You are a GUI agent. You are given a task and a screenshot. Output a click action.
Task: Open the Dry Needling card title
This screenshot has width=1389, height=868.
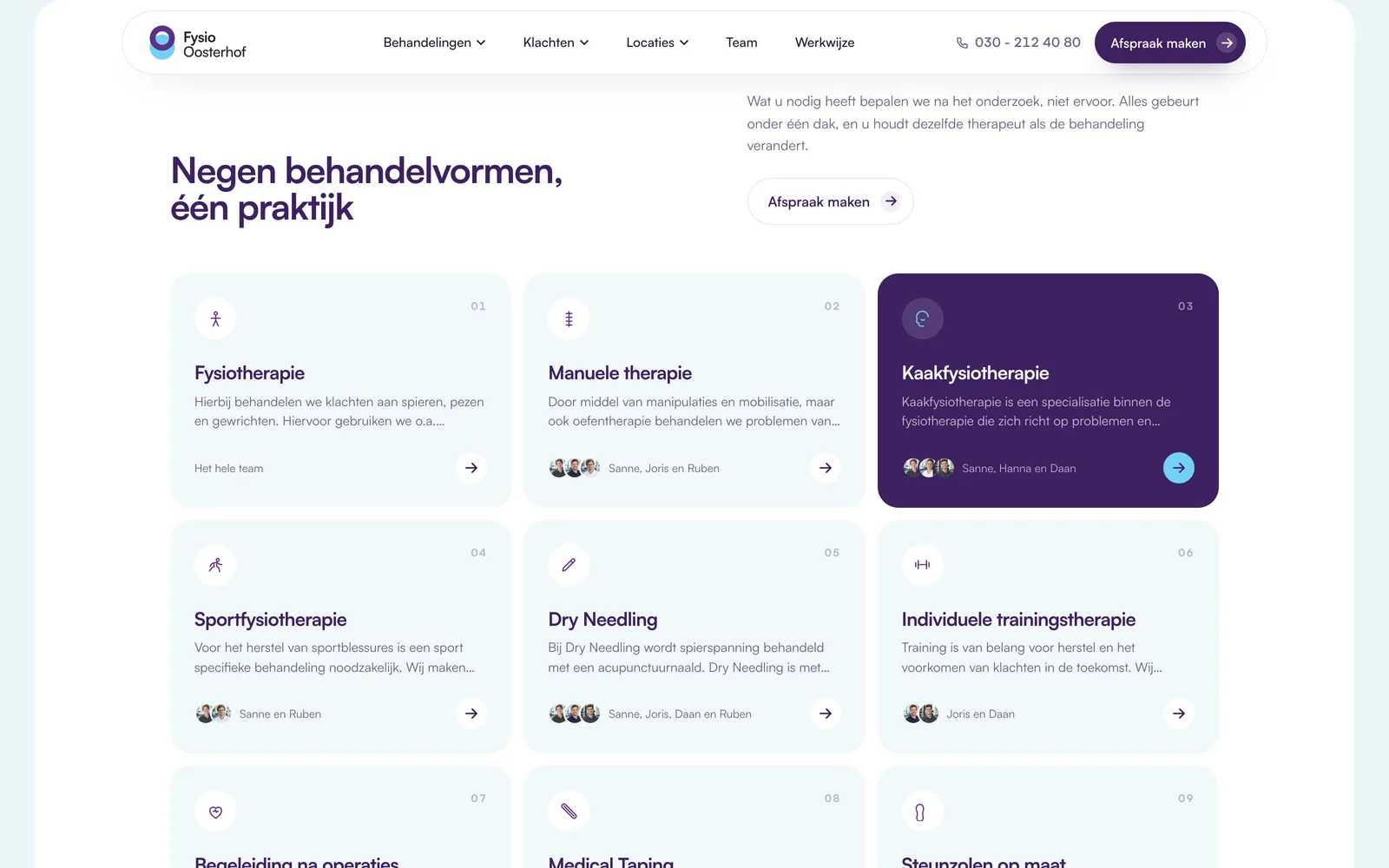(602, 620)
